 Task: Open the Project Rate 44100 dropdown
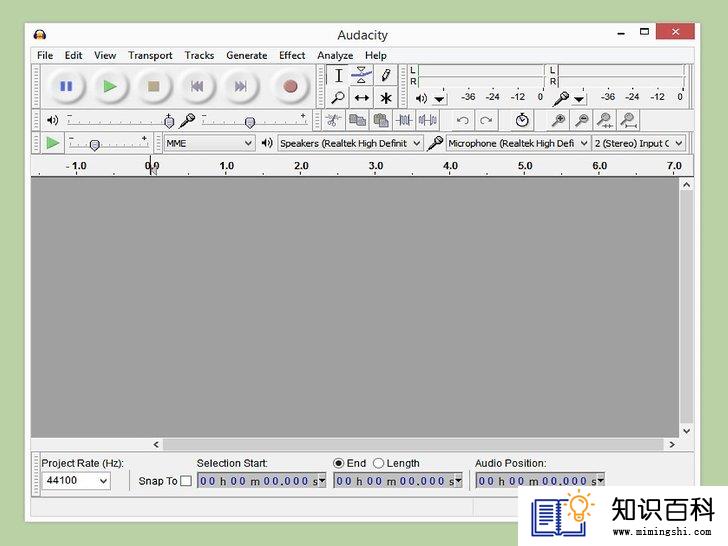(76, 481)
